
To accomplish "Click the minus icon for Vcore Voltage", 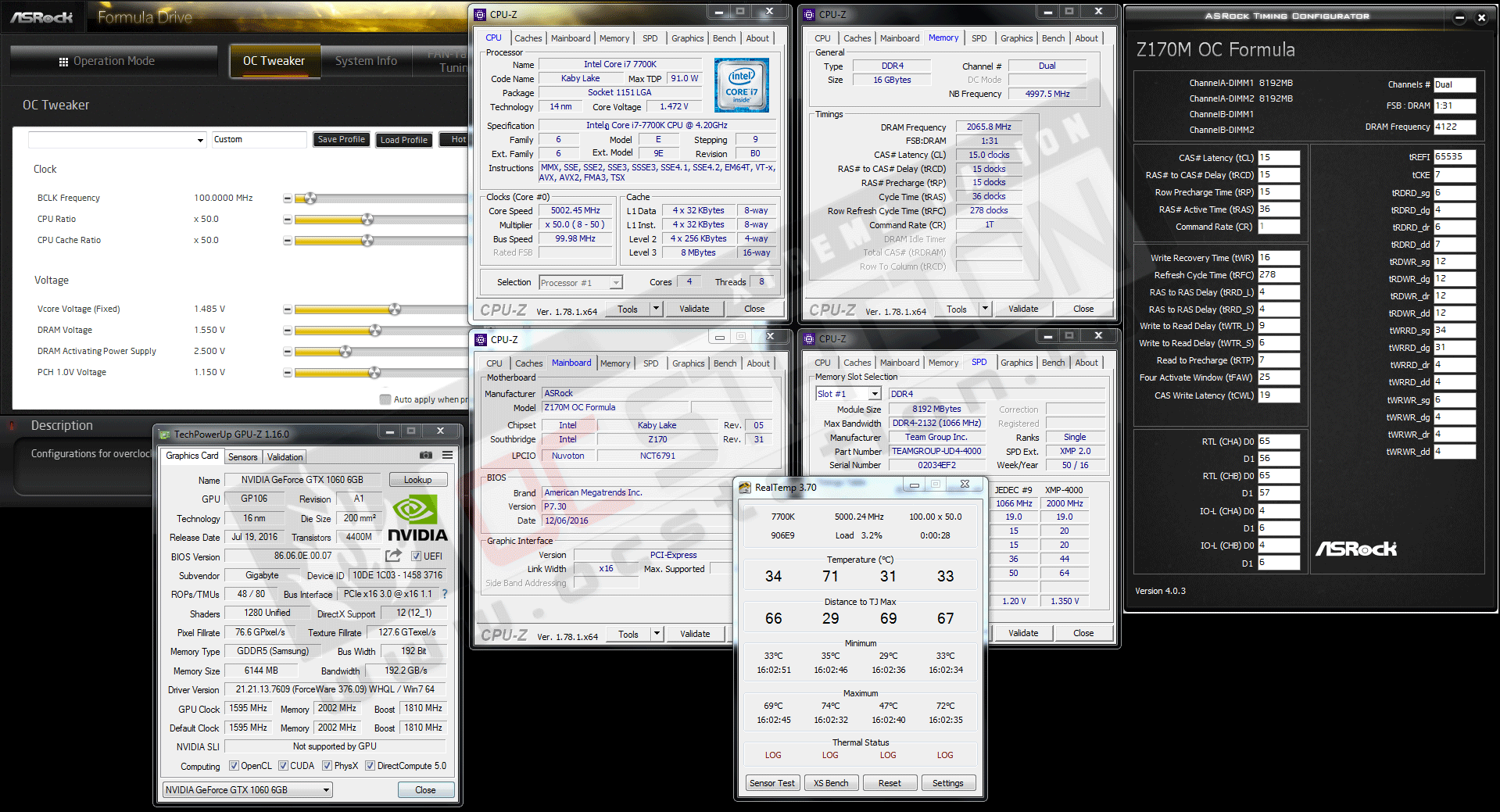I will pyautogui.click(x=288, y=309).
